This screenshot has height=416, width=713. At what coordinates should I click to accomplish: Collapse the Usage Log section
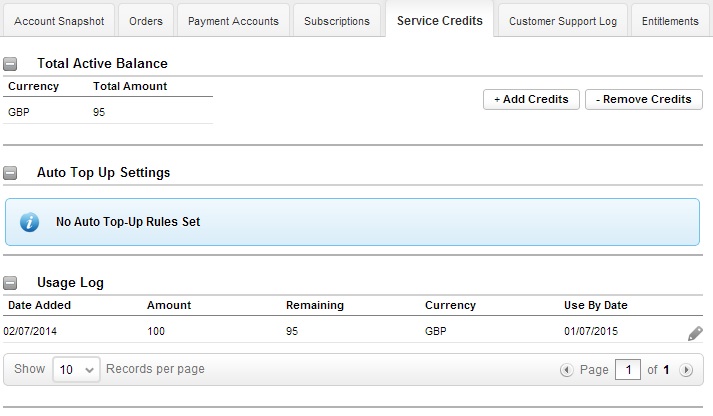(11, 283)
